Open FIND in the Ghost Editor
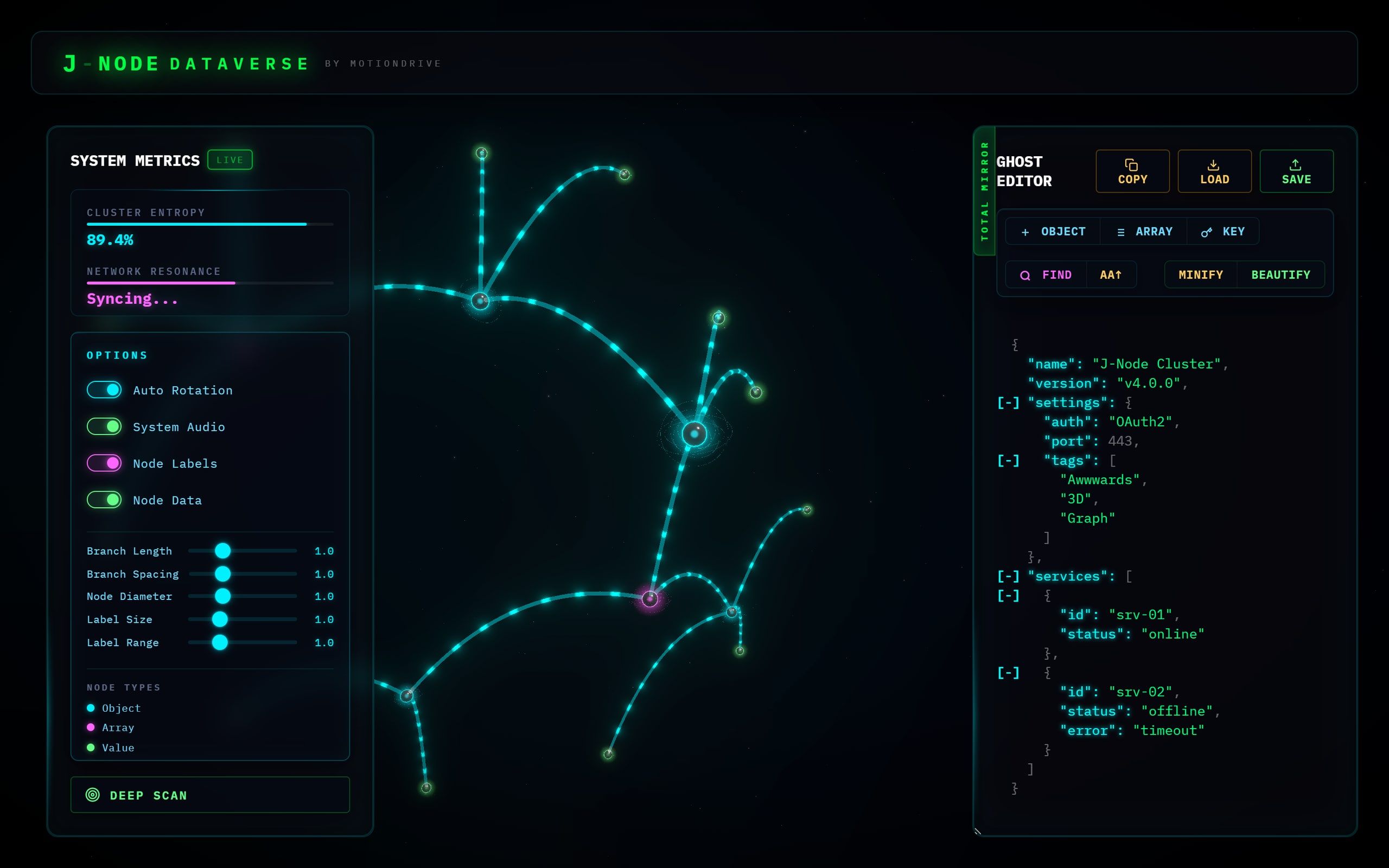This screenshot has width=1389, height=868. point(1046,275)
